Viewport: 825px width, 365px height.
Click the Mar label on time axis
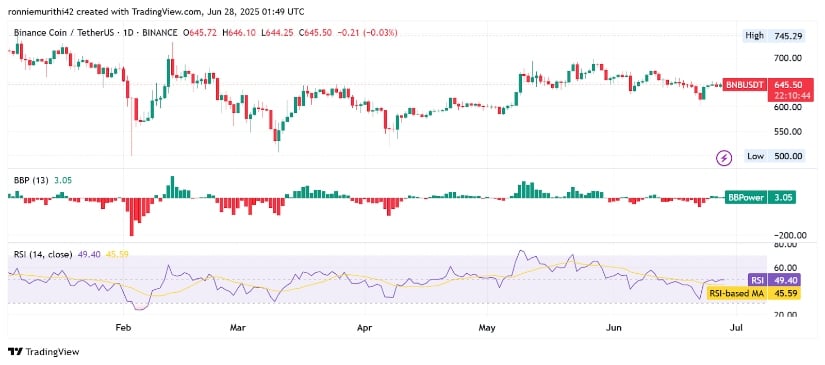click(238, 328)
